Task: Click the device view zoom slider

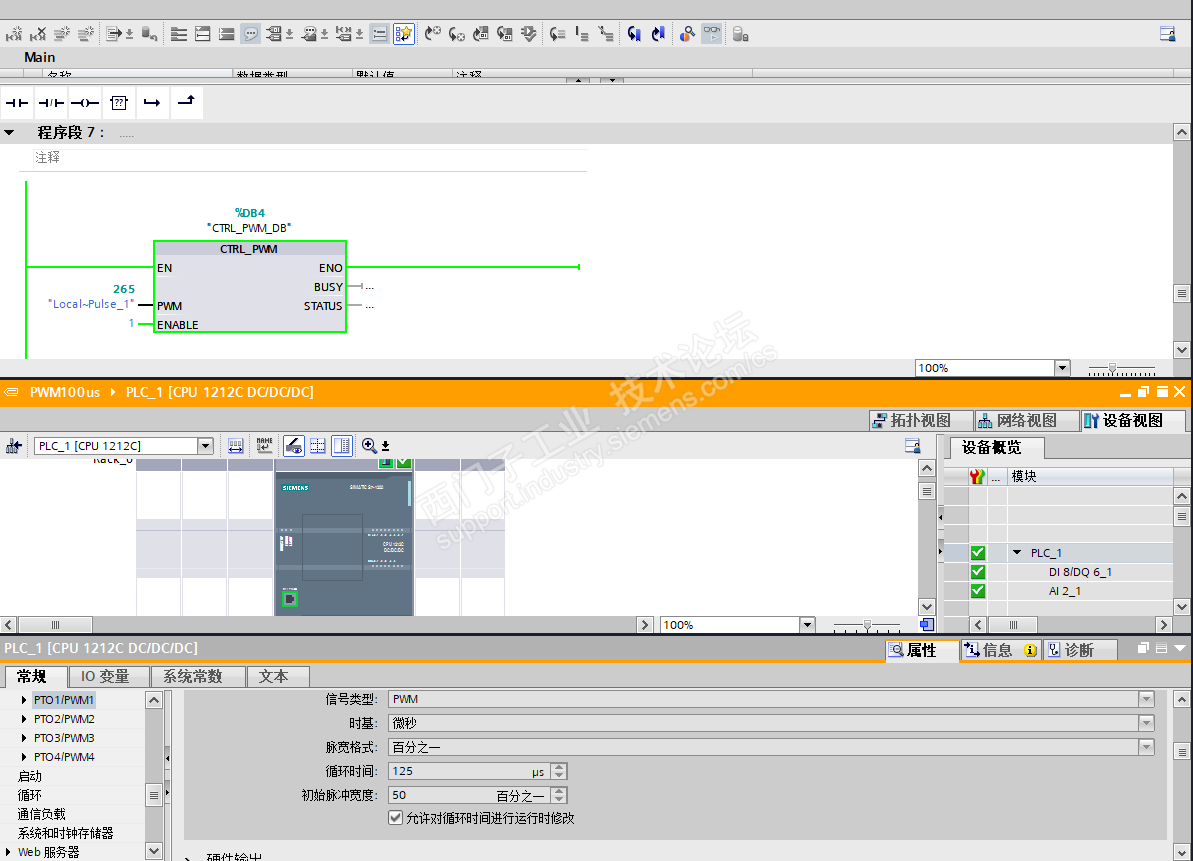Action: click(867, 625)
